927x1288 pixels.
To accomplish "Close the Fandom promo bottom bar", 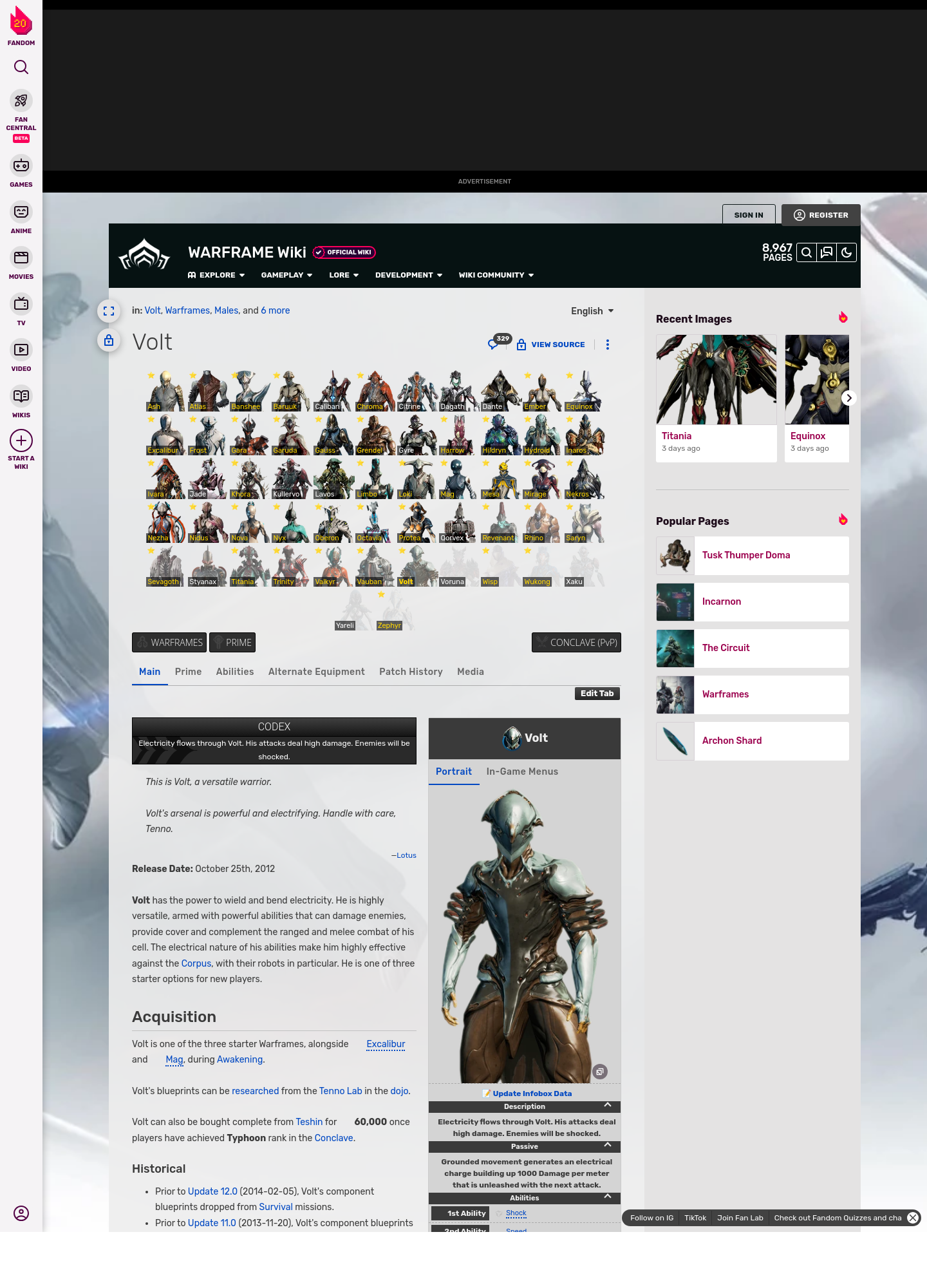I will click(913, 1218).
